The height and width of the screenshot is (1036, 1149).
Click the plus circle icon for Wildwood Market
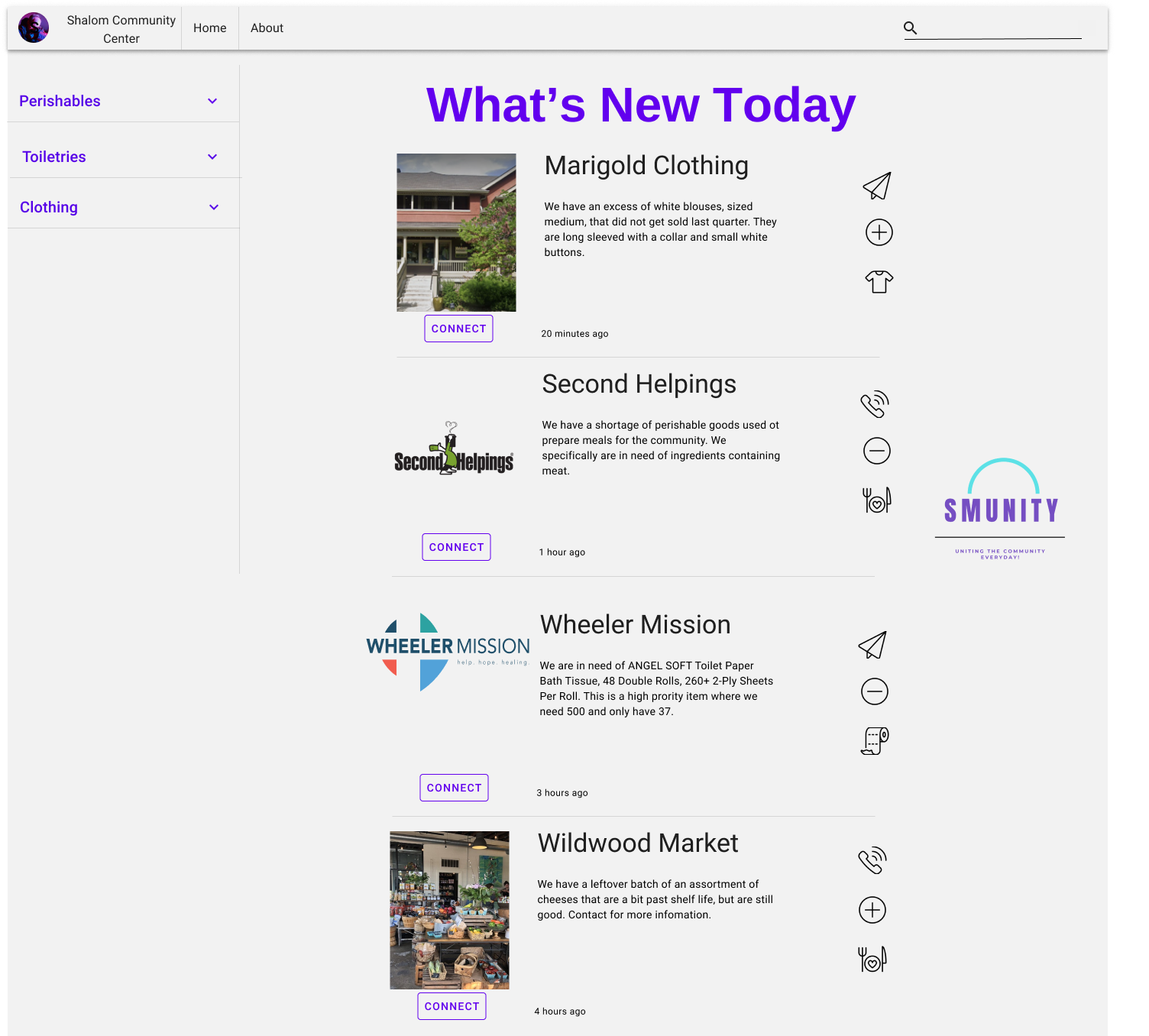click(x=872, y=910)
